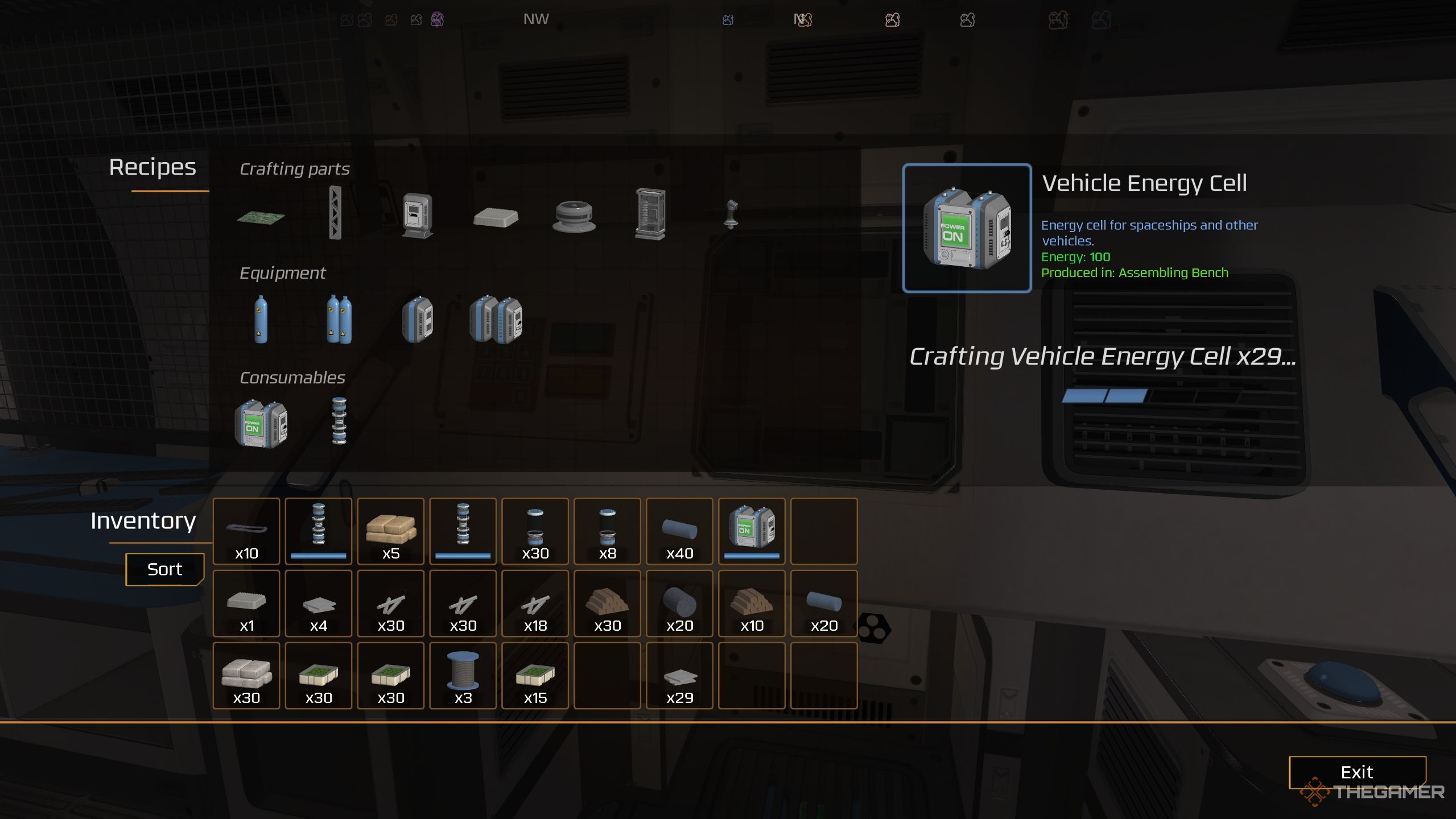Click the consumables stacked canisters icon
This screenshot has height=819, width=1456.
[337, 420]
